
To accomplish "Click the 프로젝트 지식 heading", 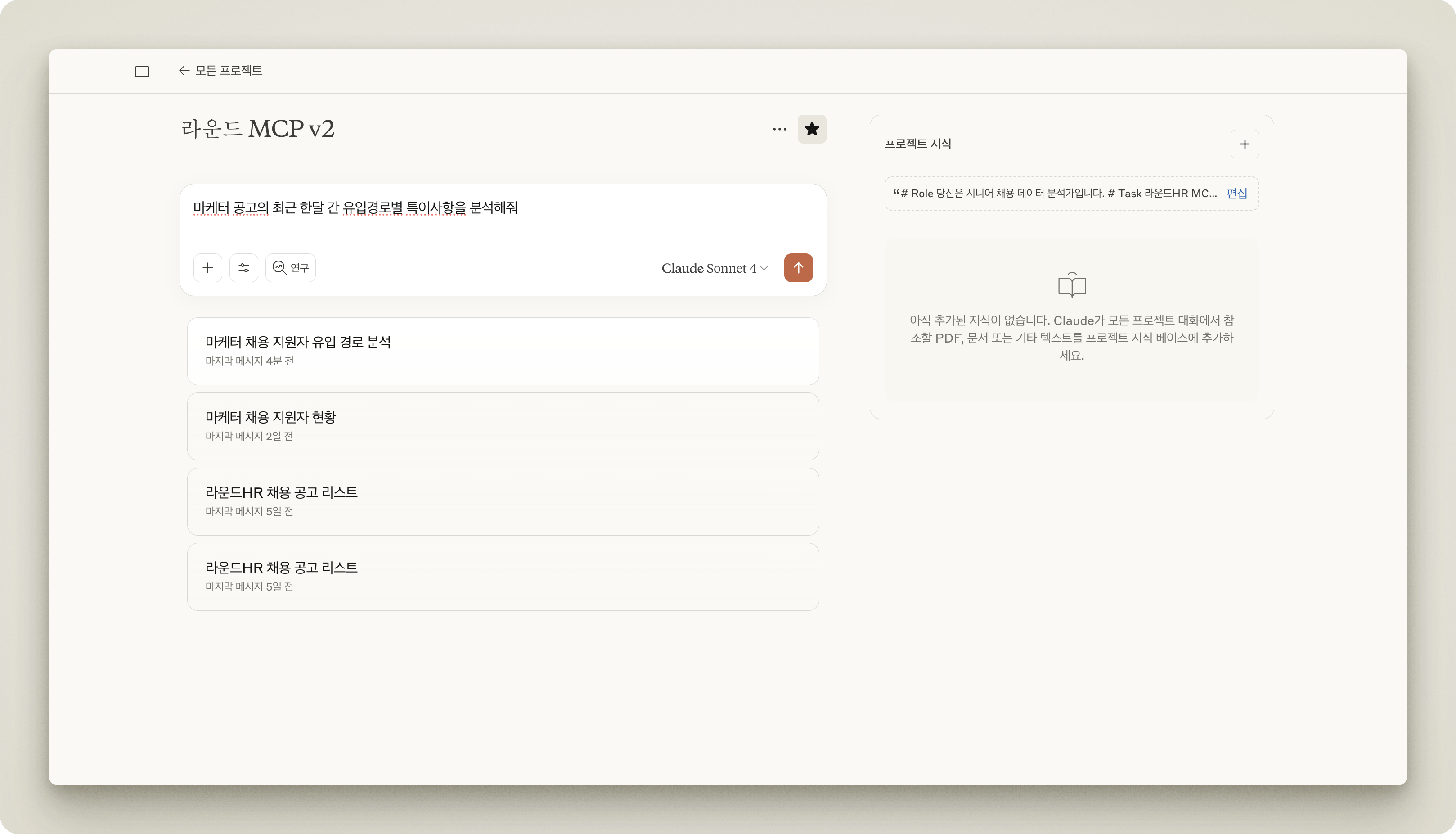I will (x=917, y=144).
